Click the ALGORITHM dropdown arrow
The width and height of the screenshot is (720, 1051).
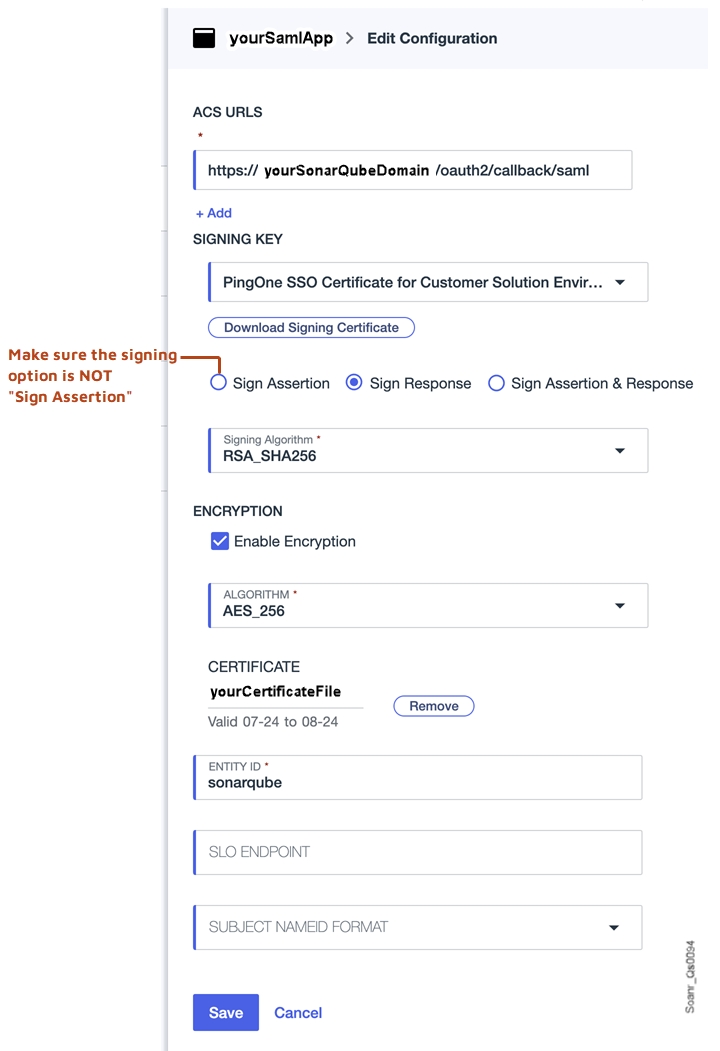620,605
